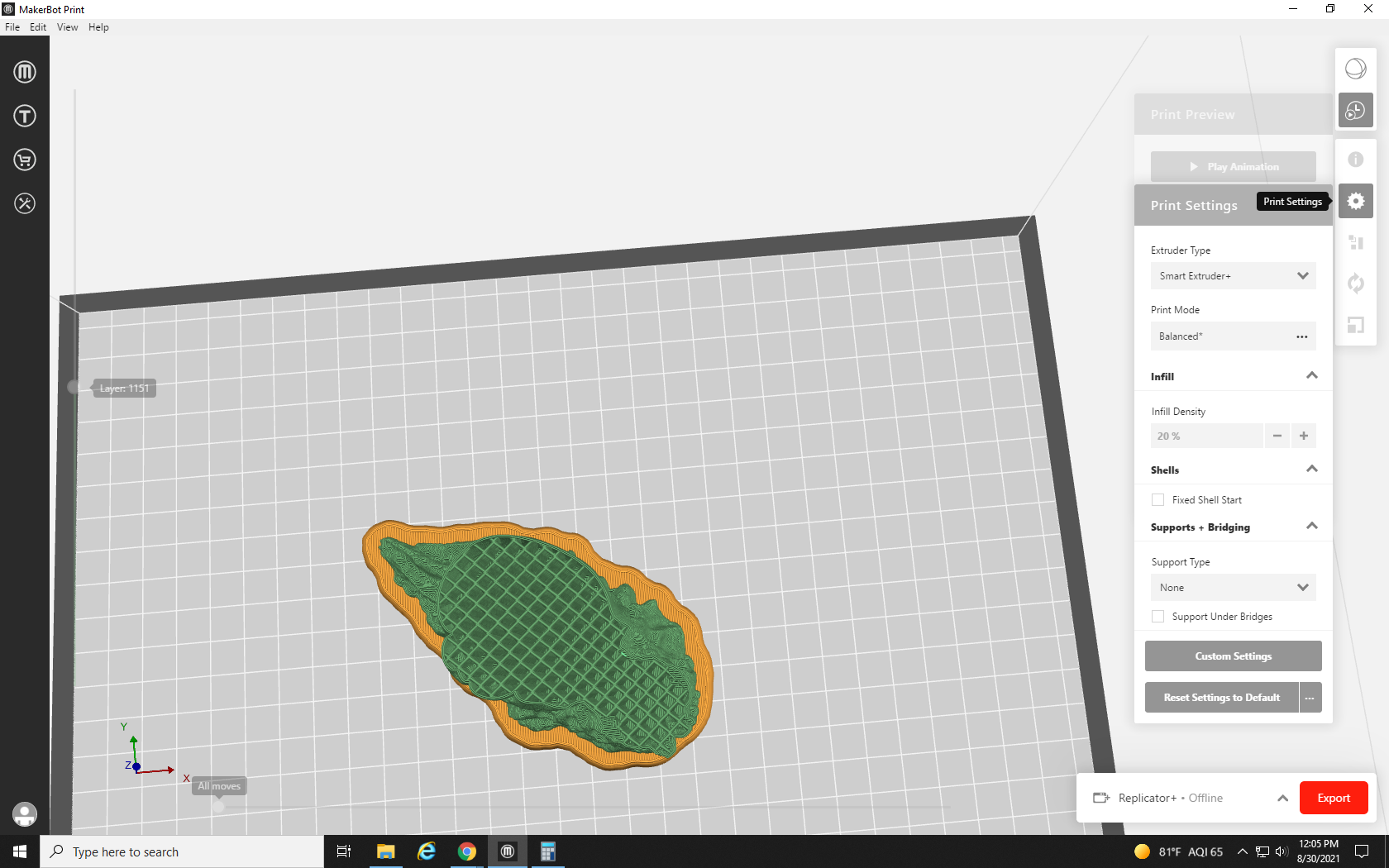The height and width of the screenshot is (868, 1389).
Task: Click the All moves slider handle
Action: (x=218, y=806)
